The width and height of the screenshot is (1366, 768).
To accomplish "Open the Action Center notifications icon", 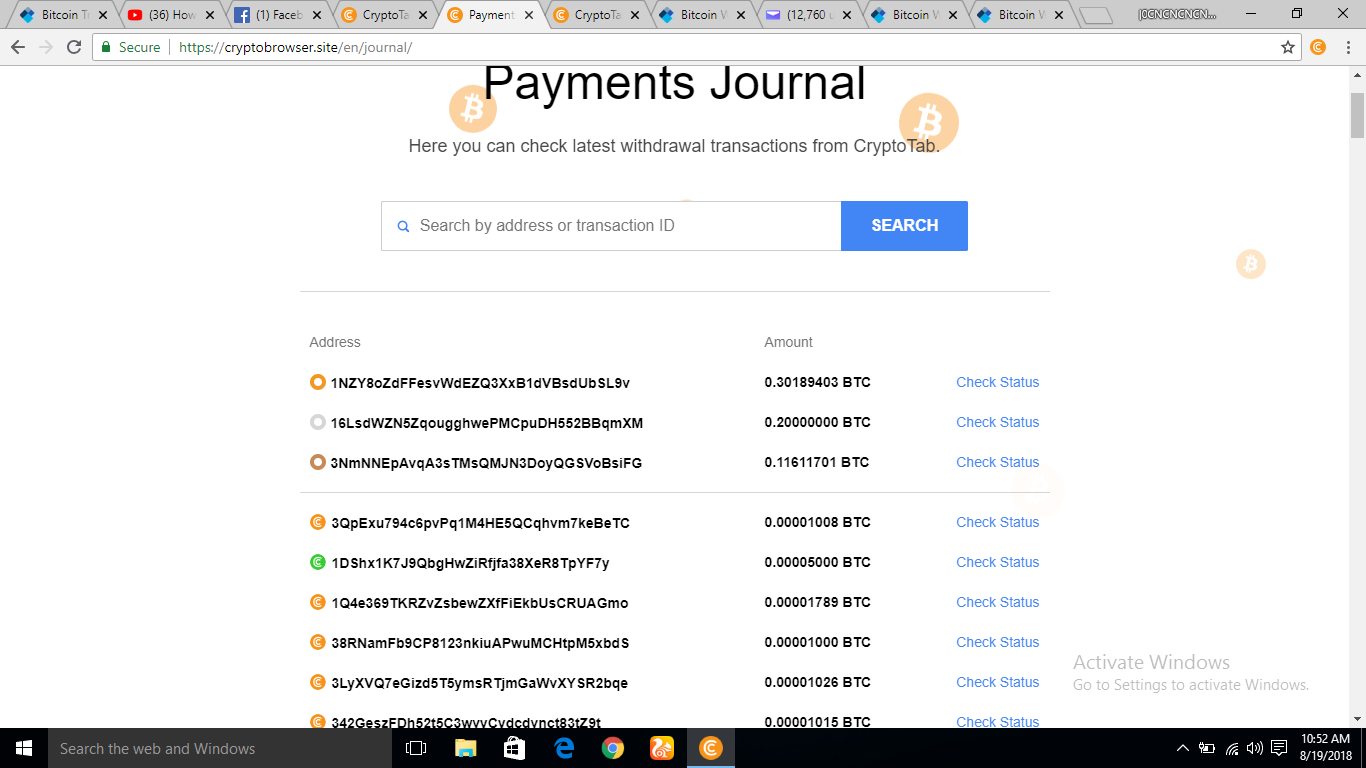I will coord(1279,748).
